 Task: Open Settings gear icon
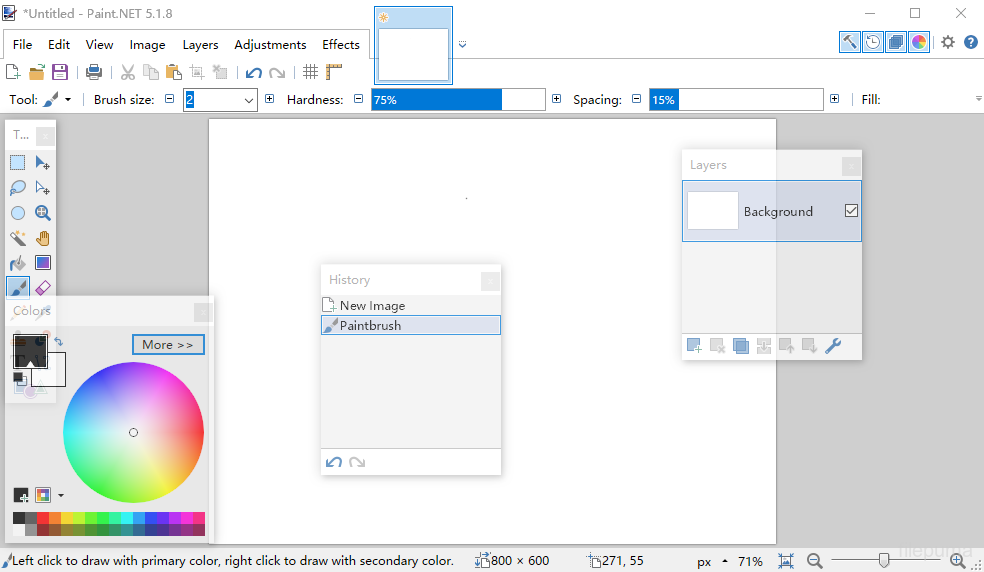pyautogui.click(x=948, y=42)
